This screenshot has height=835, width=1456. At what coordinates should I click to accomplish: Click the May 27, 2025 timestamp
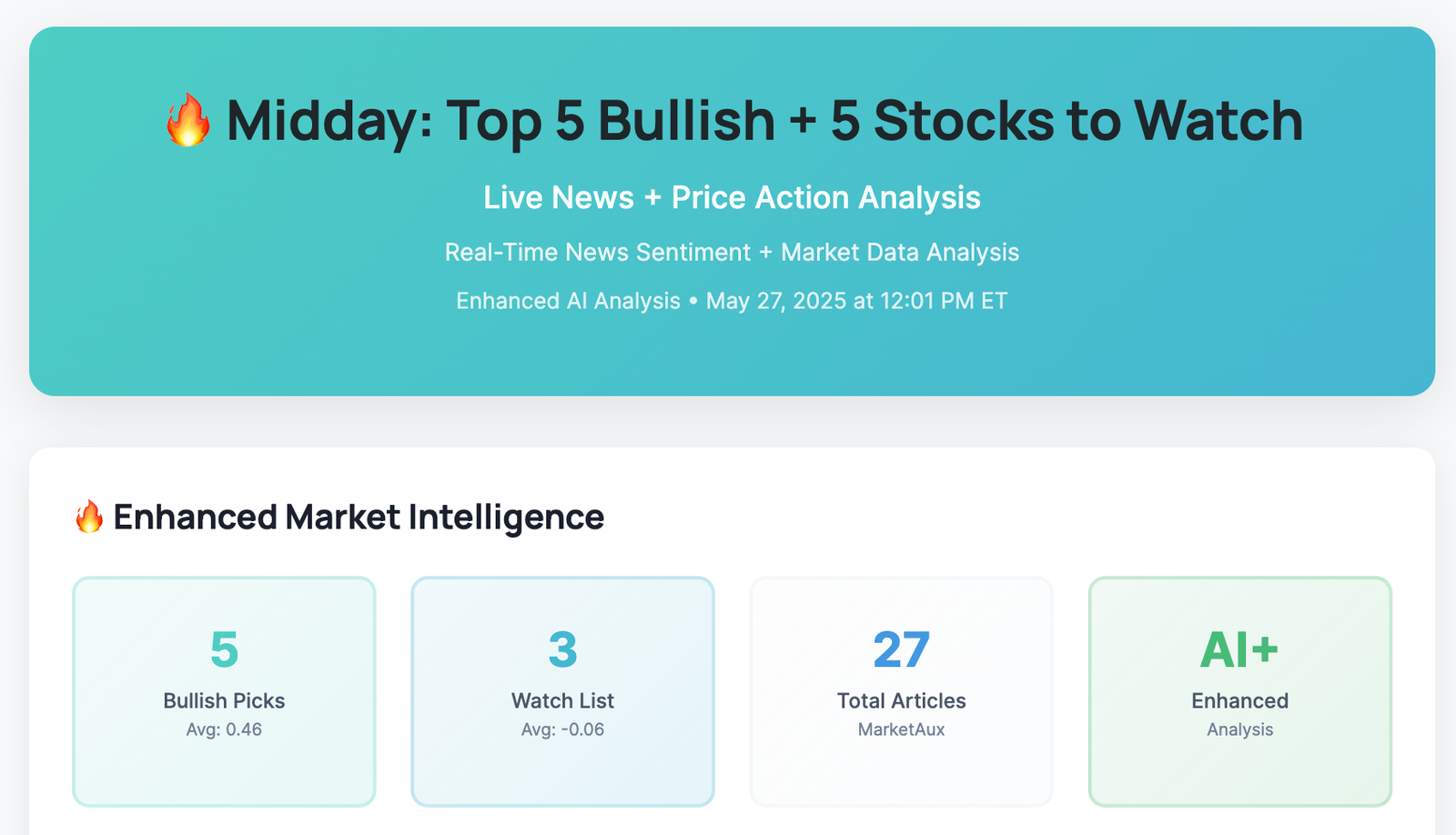click(x=856, y=301)
